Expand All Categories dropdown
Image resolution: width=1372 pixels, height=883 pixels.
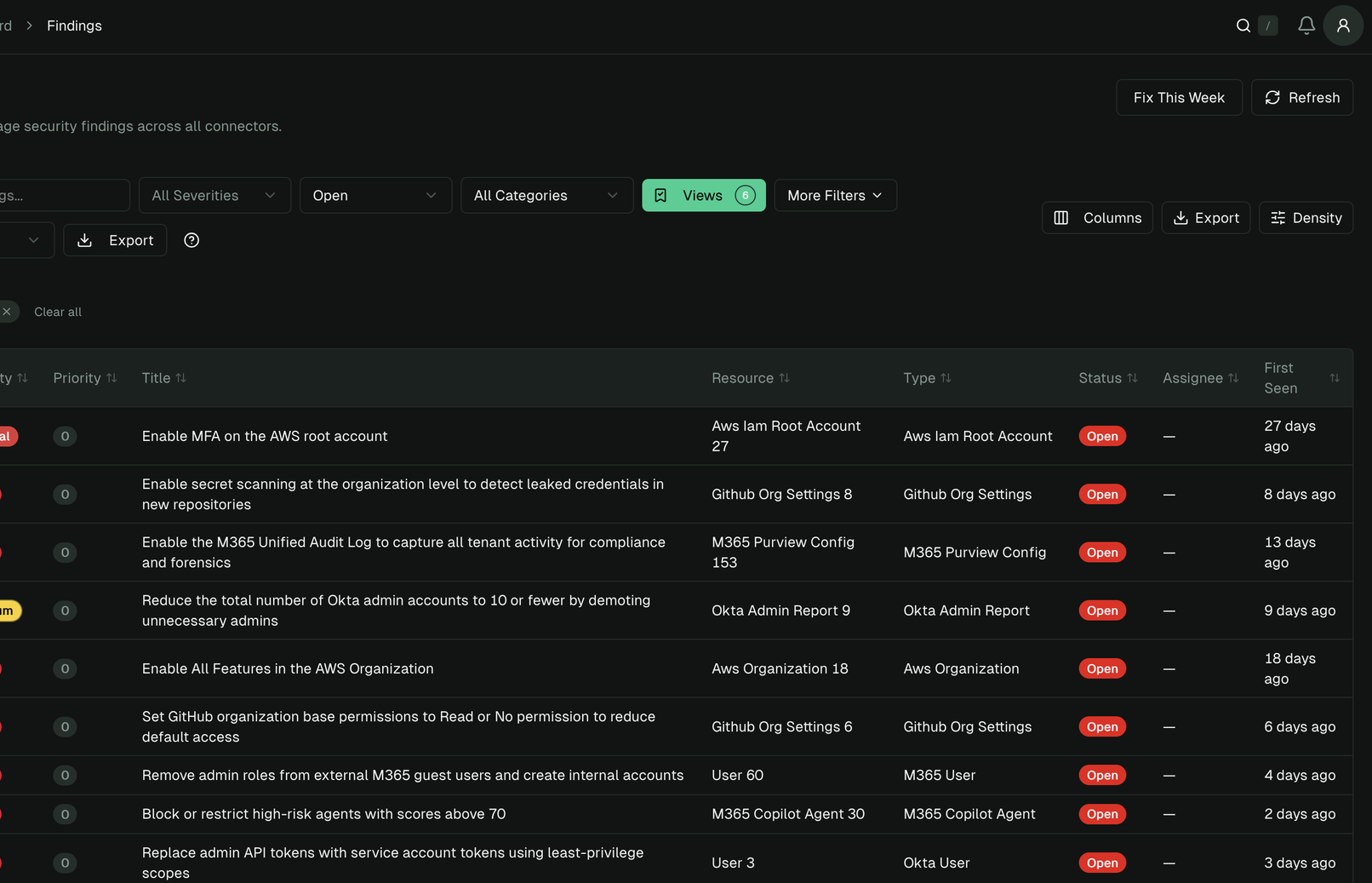click(x=546, y=196)
